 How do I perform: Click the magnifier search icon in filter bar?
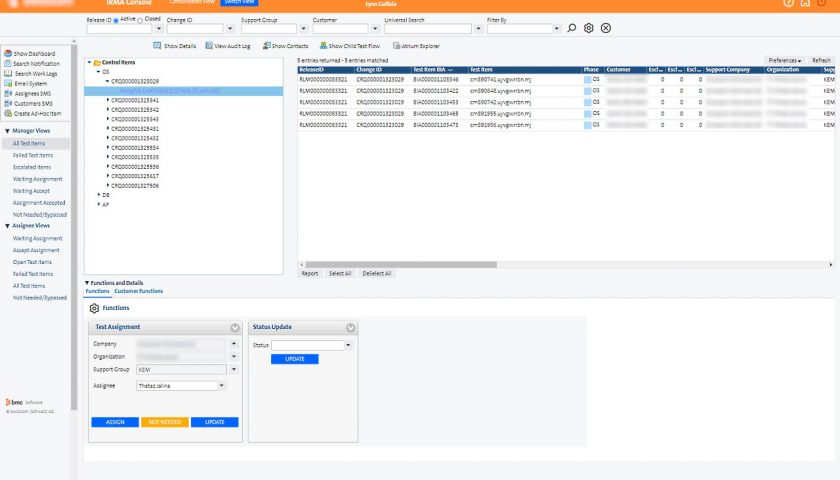click(572, 28)
